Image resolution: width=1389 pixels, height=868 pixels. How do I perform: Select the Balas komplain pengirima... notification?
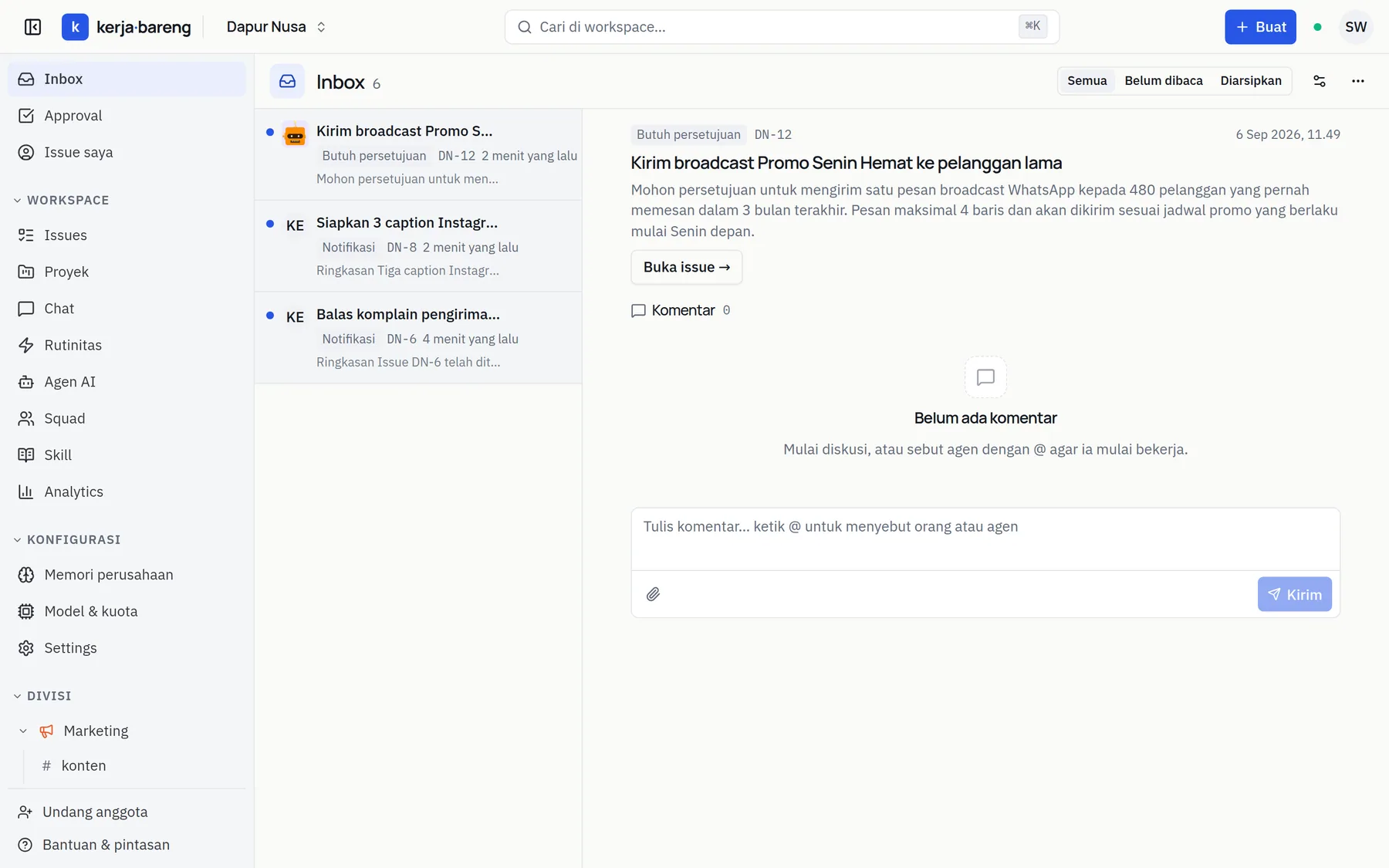pyautogui.click(x=418, y=338)
